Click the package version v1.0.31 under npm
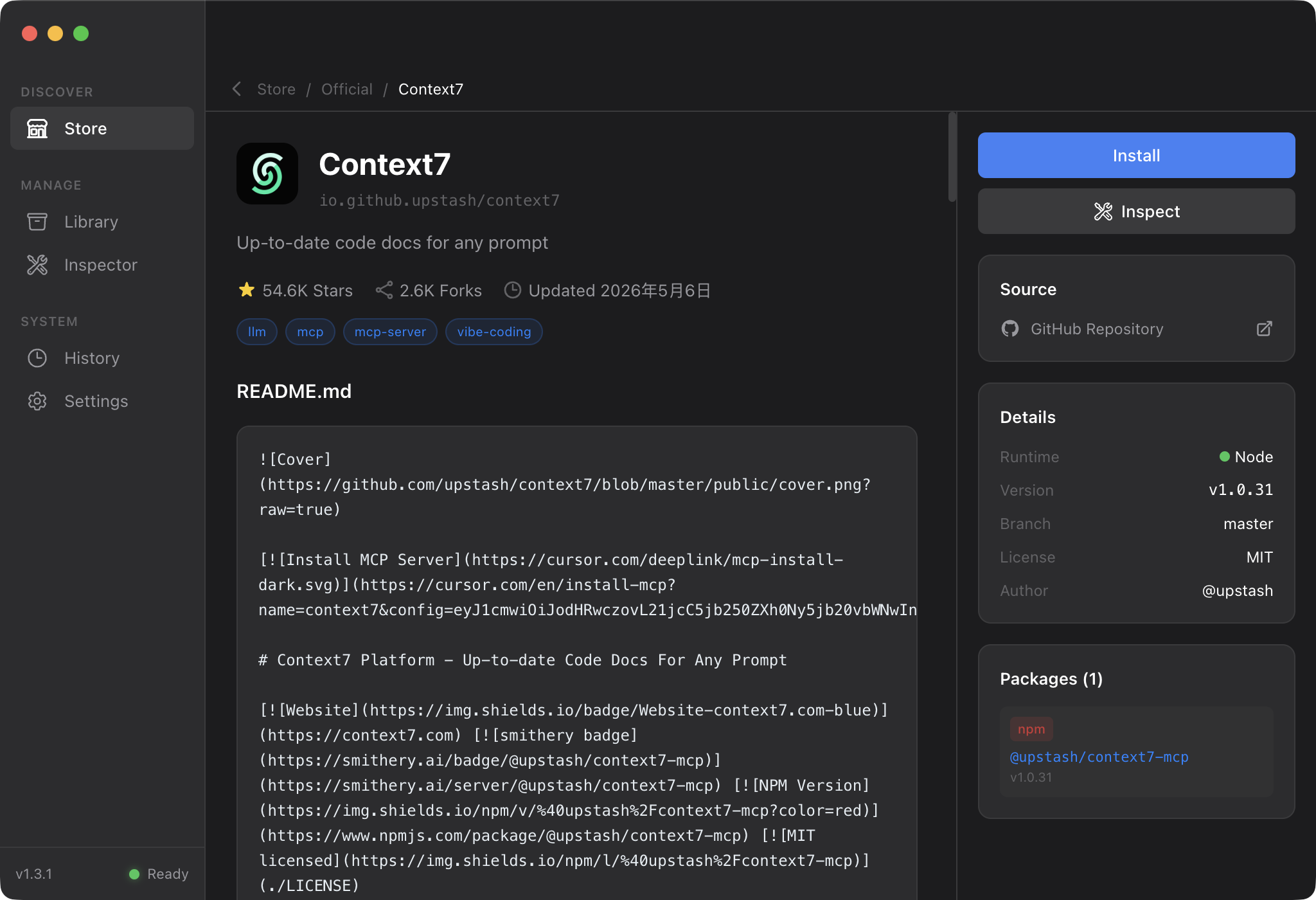1316x900 pixels. (1031, 777)
